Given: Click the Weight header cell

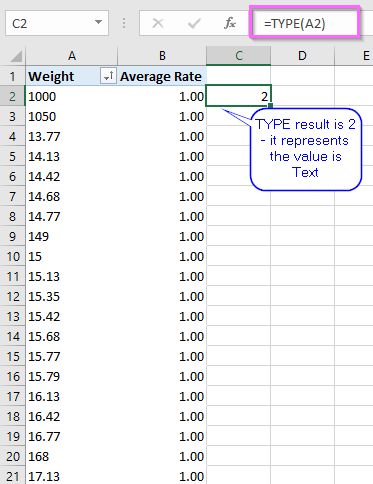Looking at the screenshot, I should coord(72,76).
